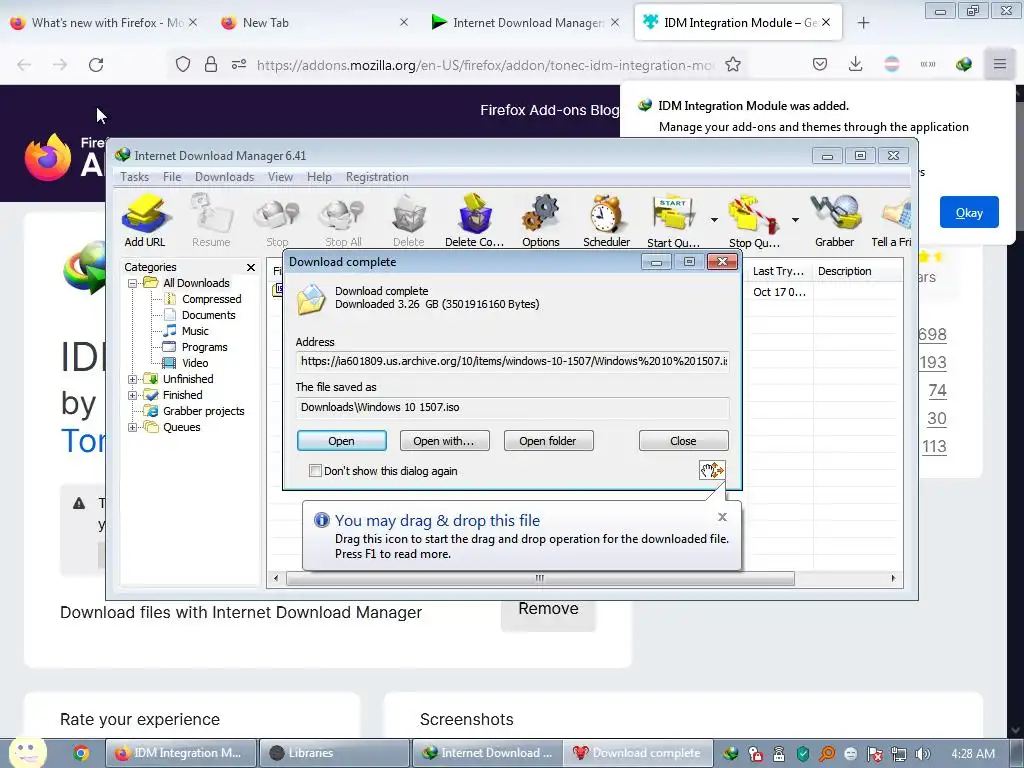The height and width of the screenshot is (768, 1024).
Task: Click the Open with... button
Action: pyautogui.click(x=443, y=441)
